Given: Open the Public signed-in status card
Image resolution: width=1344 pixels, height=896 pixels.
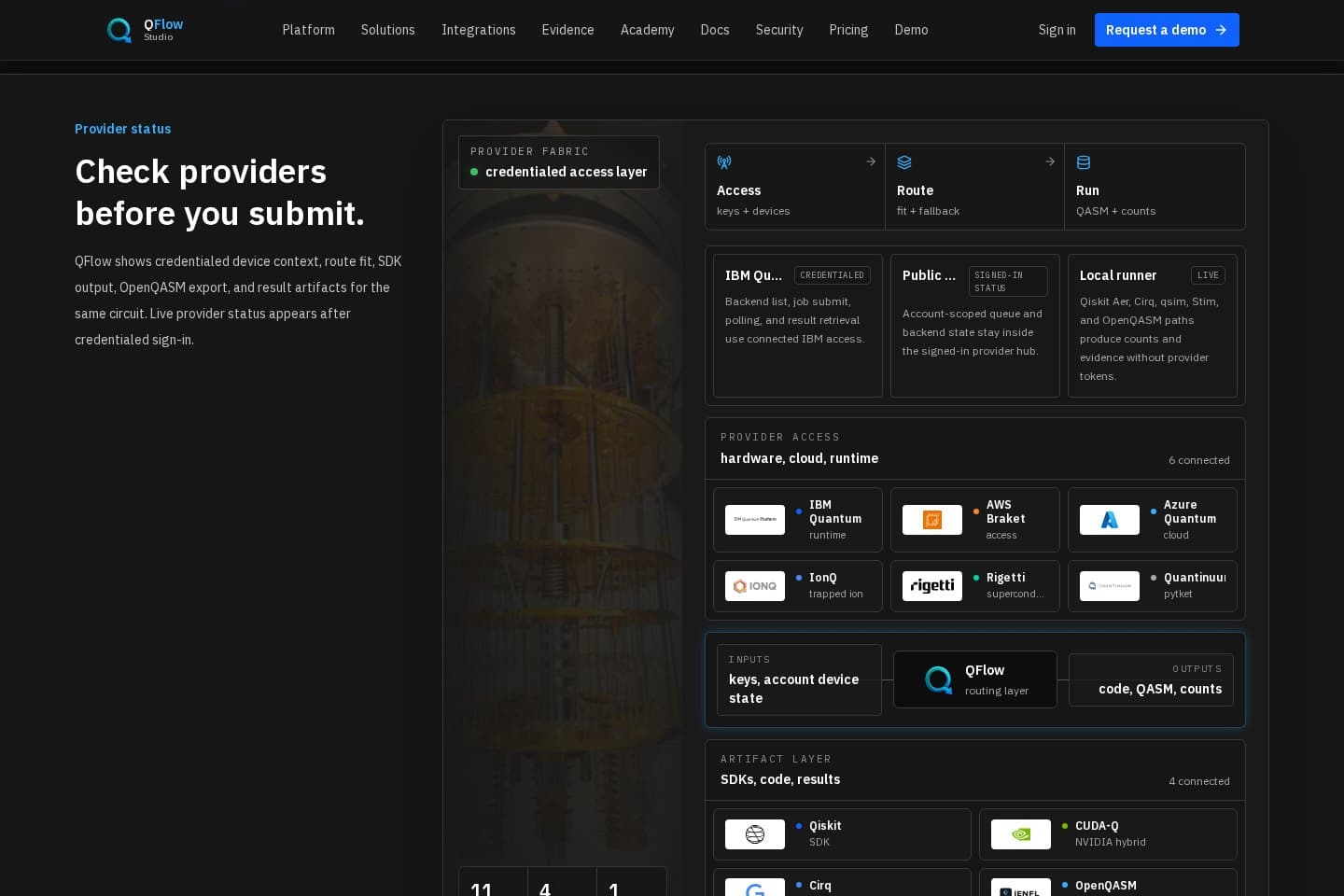Looking at the screenshot, I should tap(975, 326).
